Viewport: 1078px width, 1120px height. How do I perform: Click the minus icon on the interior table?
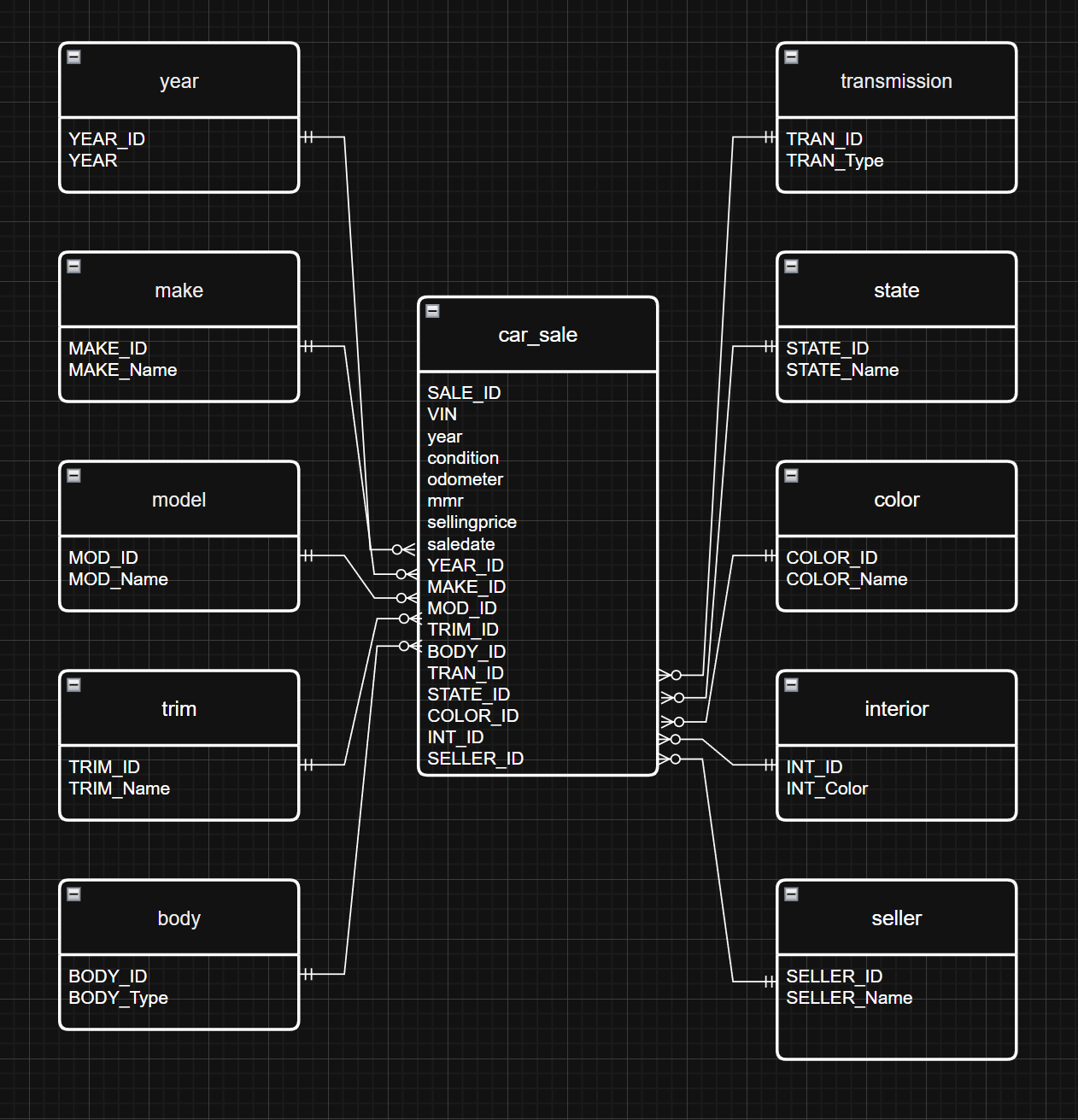pyautogui.click(x=792, y=685)
